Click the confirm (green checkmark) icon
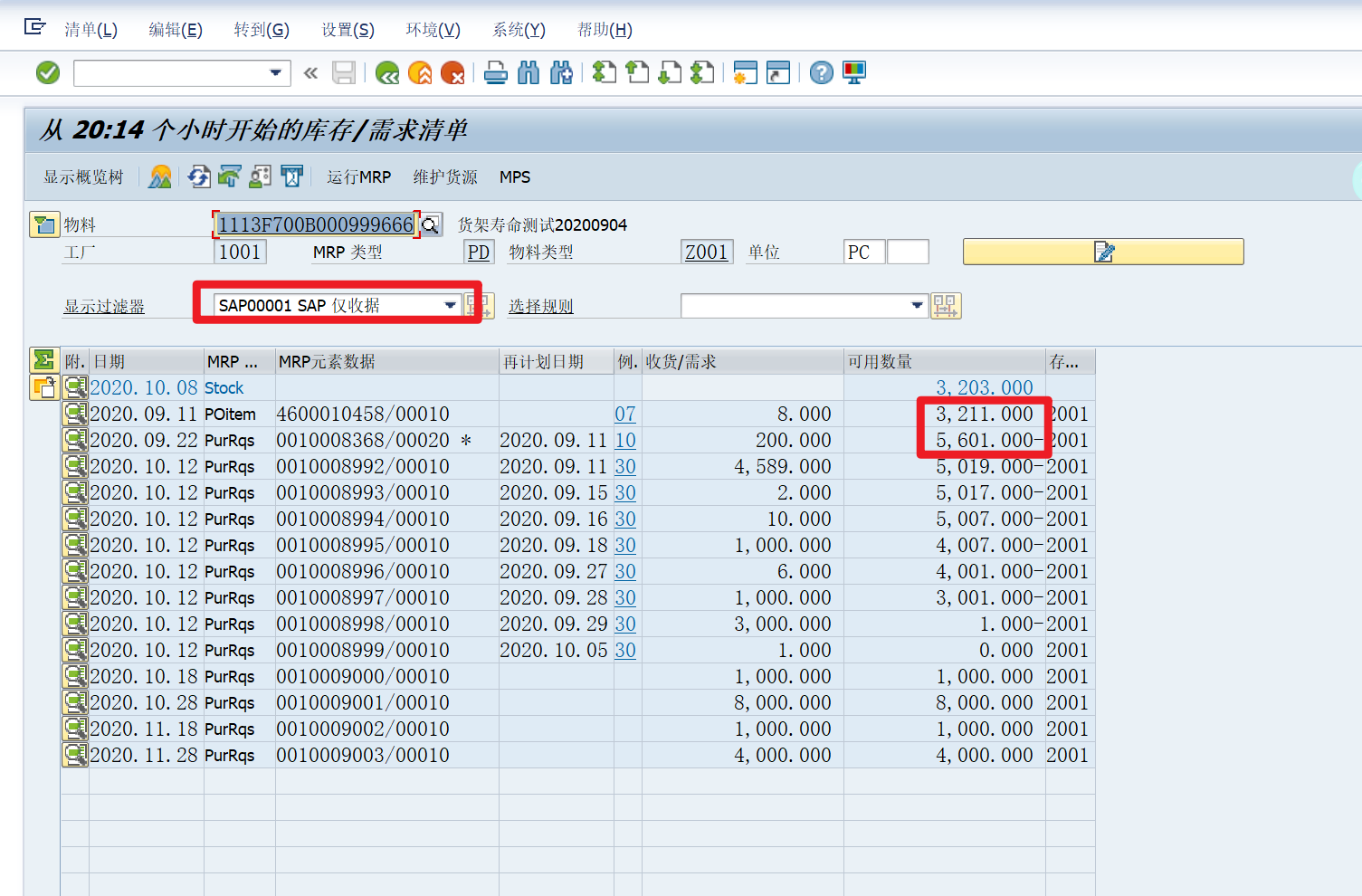 pos(46,72)
